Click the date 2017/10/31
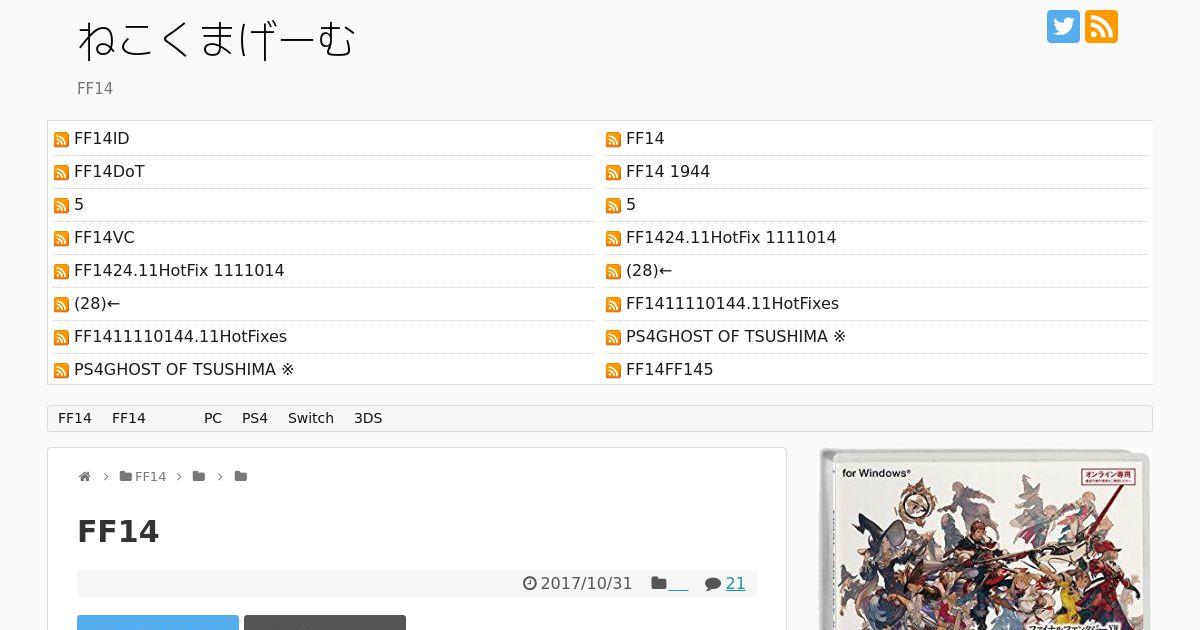Screen dimensions: 1200x630 pyautogui.click(x=586, y=583)
